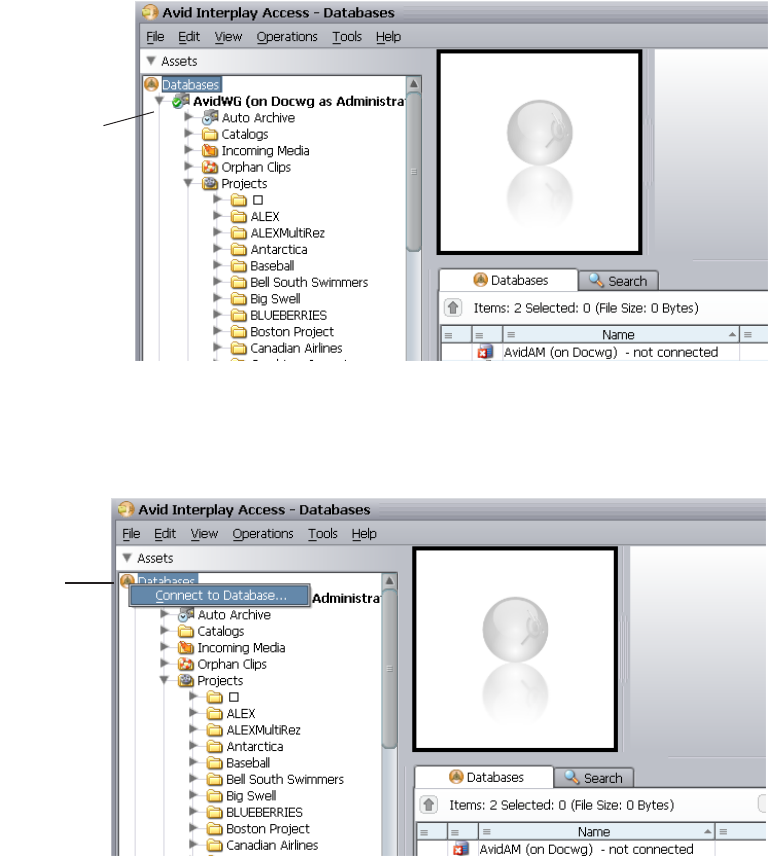Collapse the Projects node in lower window
Image resolution: width=770 pixels, height=858 pixels.
coord(164,680)
